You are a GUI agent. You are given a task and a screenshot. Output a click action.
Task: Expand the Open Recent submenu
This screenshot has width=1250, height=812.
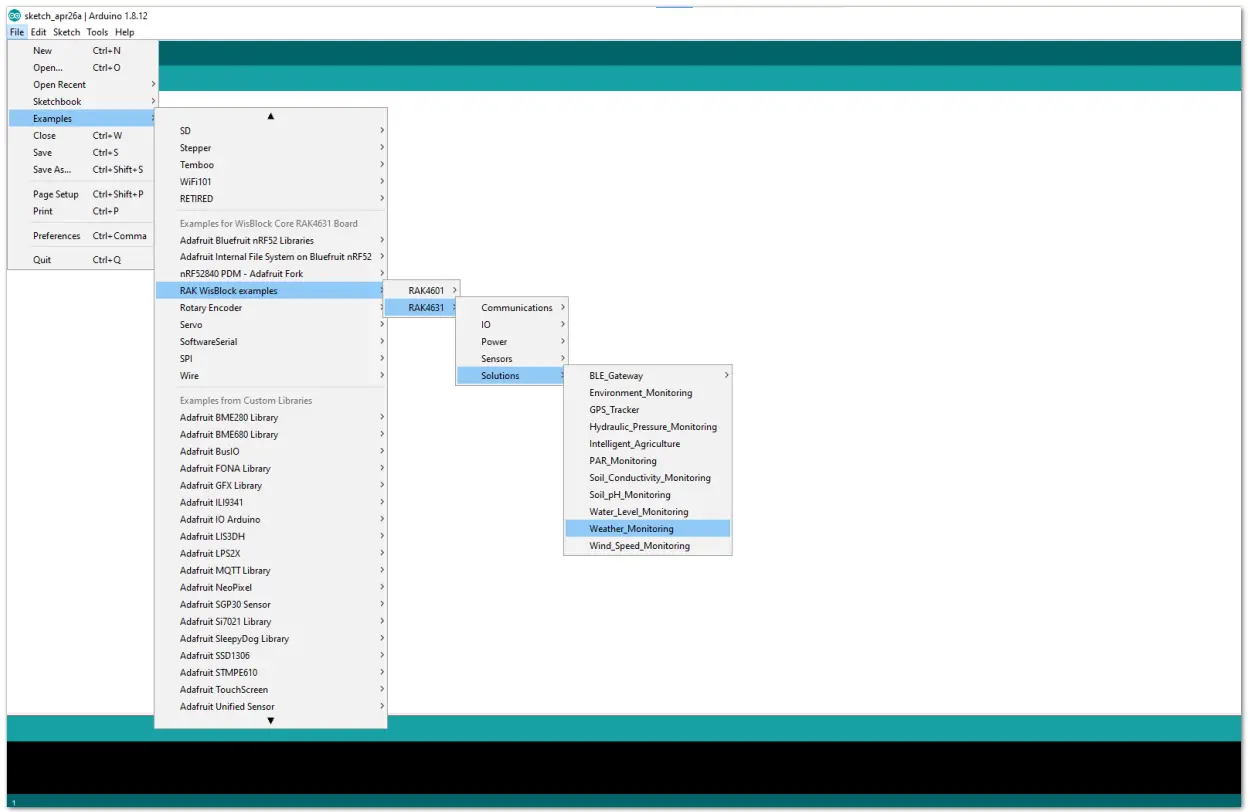click(x=83, y=85)
